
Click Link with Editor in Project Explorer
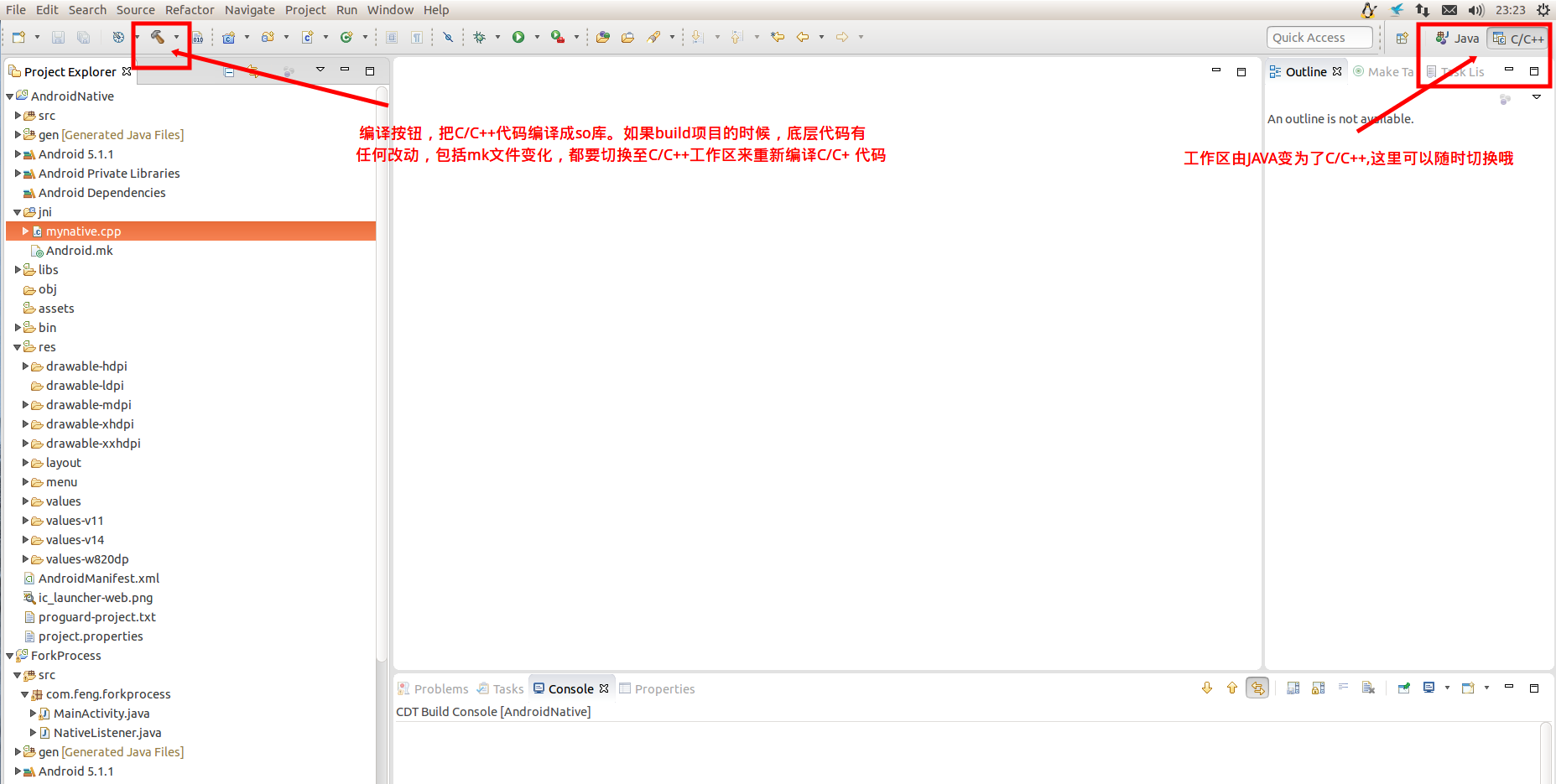(254, 71)
